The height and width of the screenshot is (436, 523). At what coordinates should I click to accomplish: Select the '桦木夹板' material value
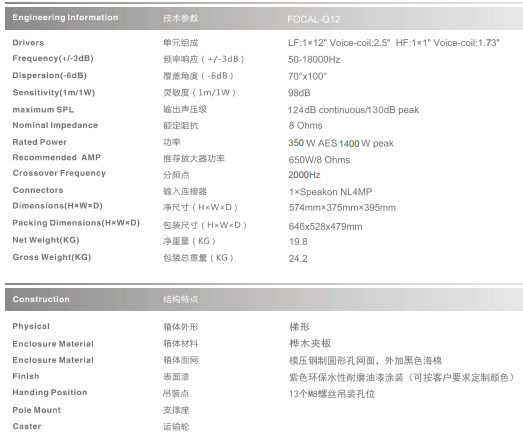(x=310, y=344)
